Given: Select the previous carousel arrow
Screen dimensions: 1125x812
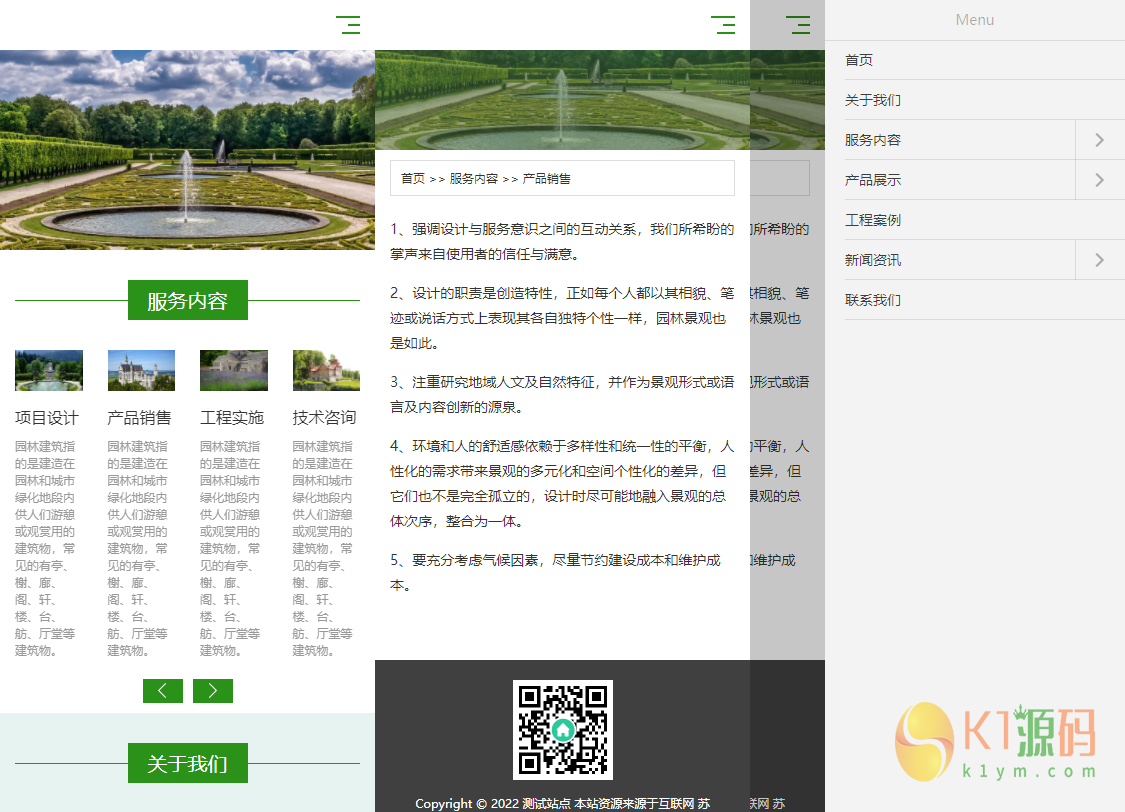Looking at the screenshot, I should pos(163,690).
